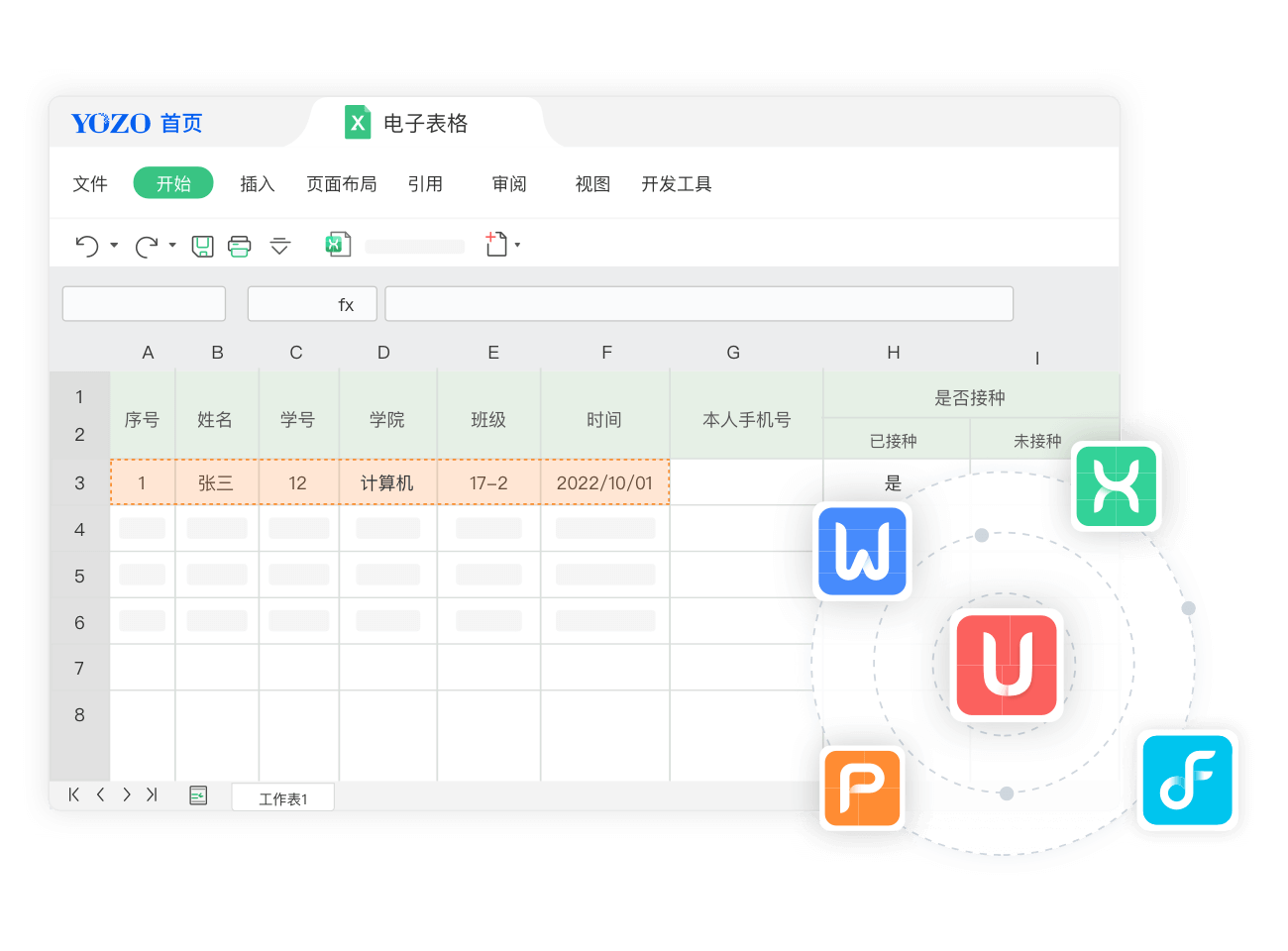Open print via the Print icon
The image size is (1288, 951).
(239, 245)
